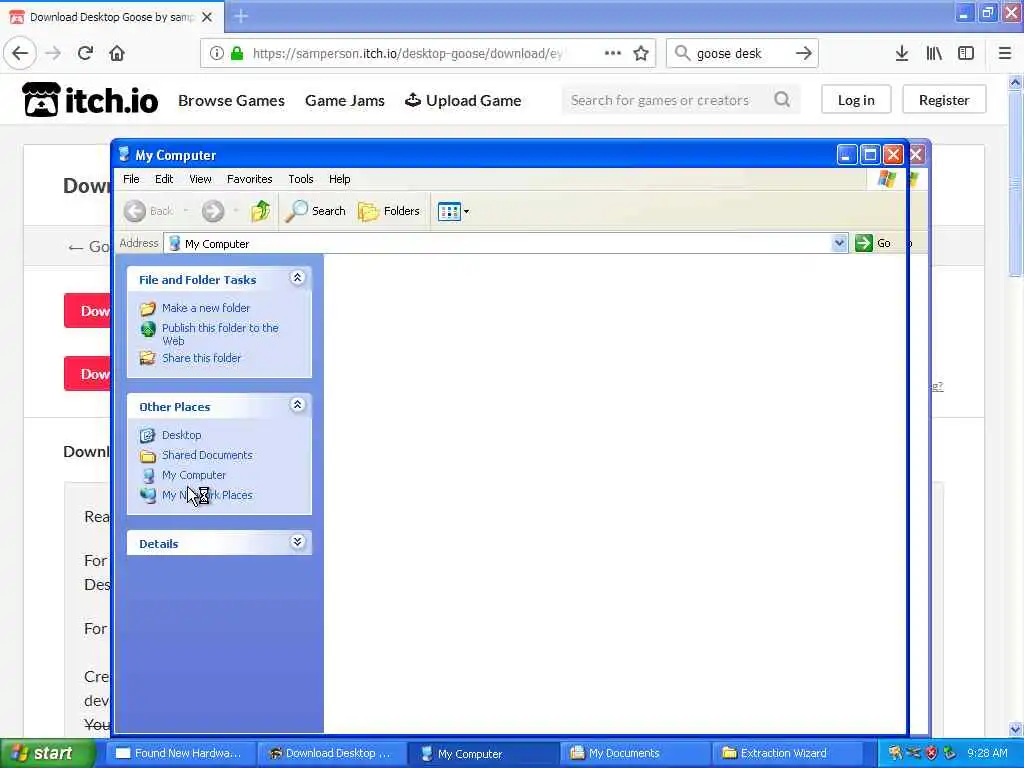1024x768 pixels.
Task: Go to Desktop in Other Places
Action: point(182,435)
